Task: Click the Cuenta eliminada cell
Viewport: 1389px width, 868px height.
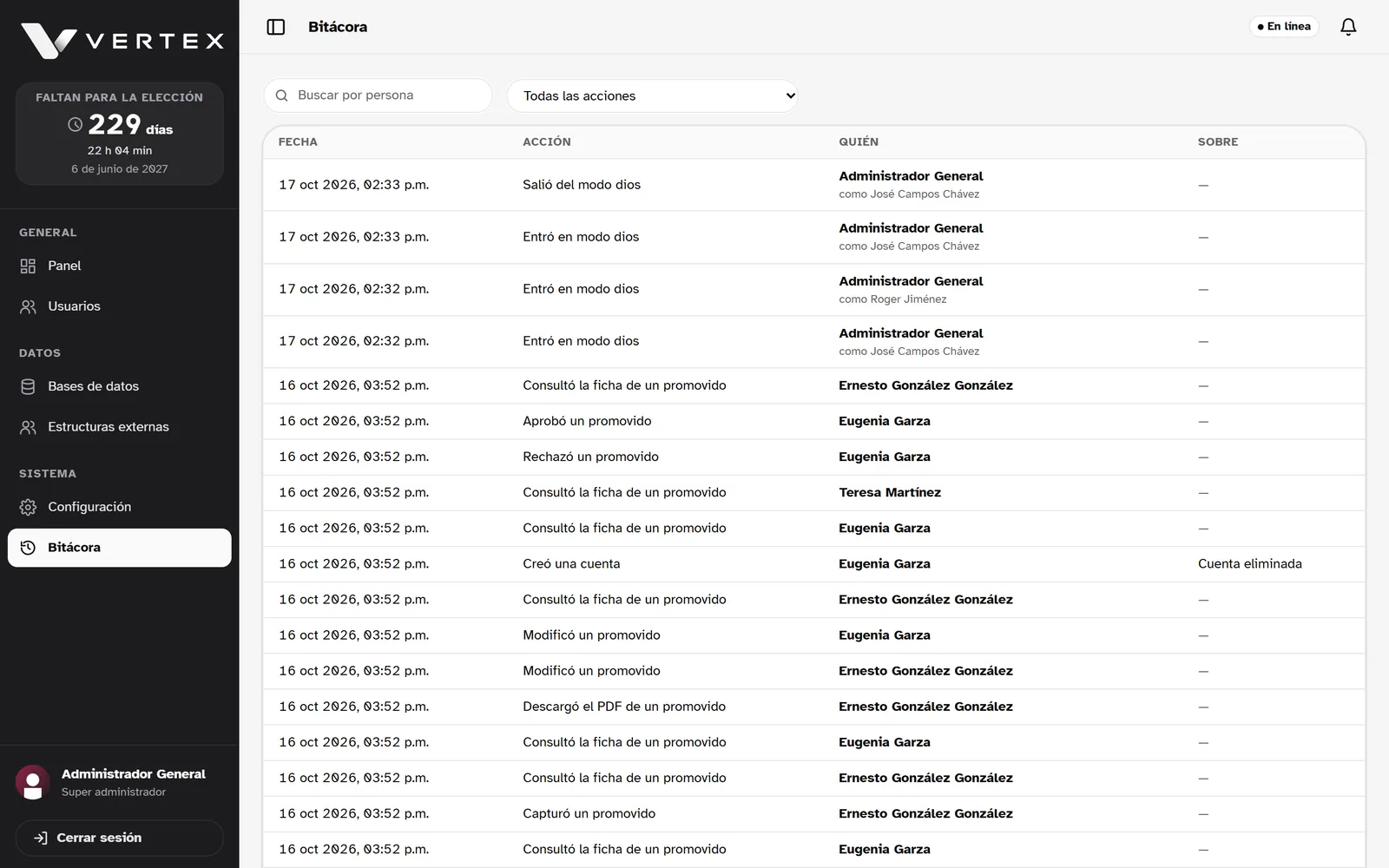Action: [1250, 564]
